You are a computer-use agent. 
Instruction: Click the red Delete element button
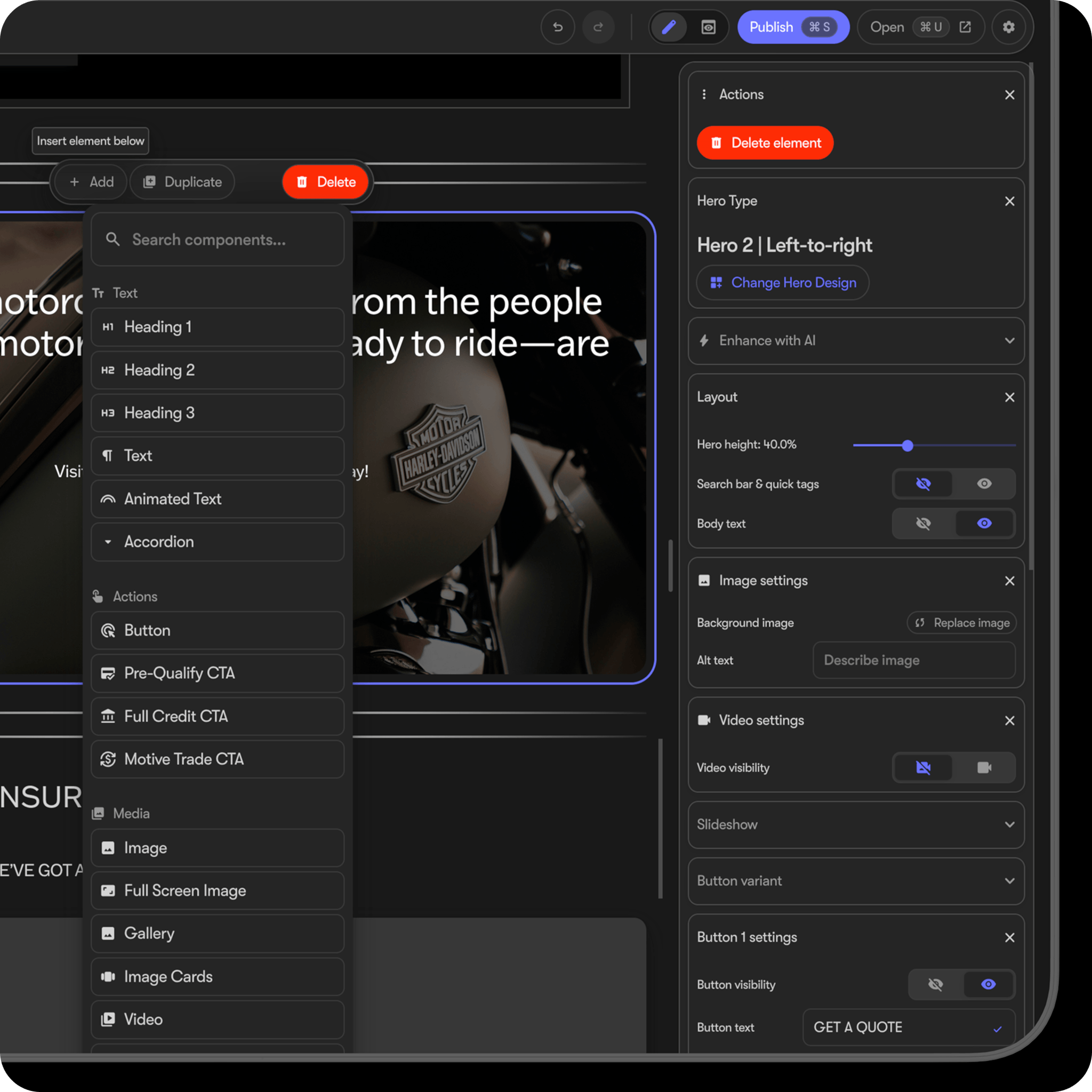[x=765, y=143]
